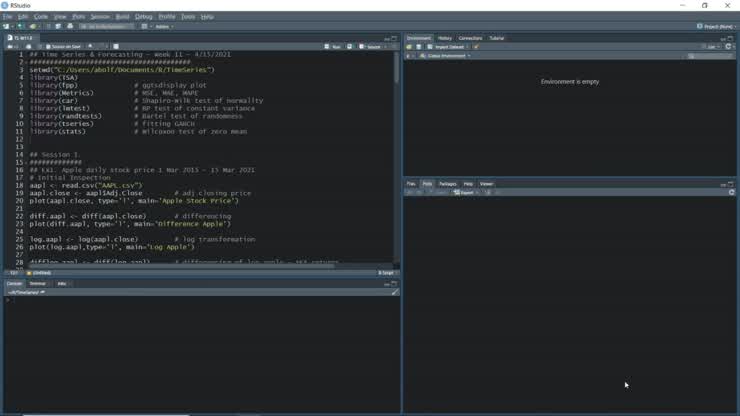Click the Re-run previous code icon
The image size is (740, 416).
[350, 47]
